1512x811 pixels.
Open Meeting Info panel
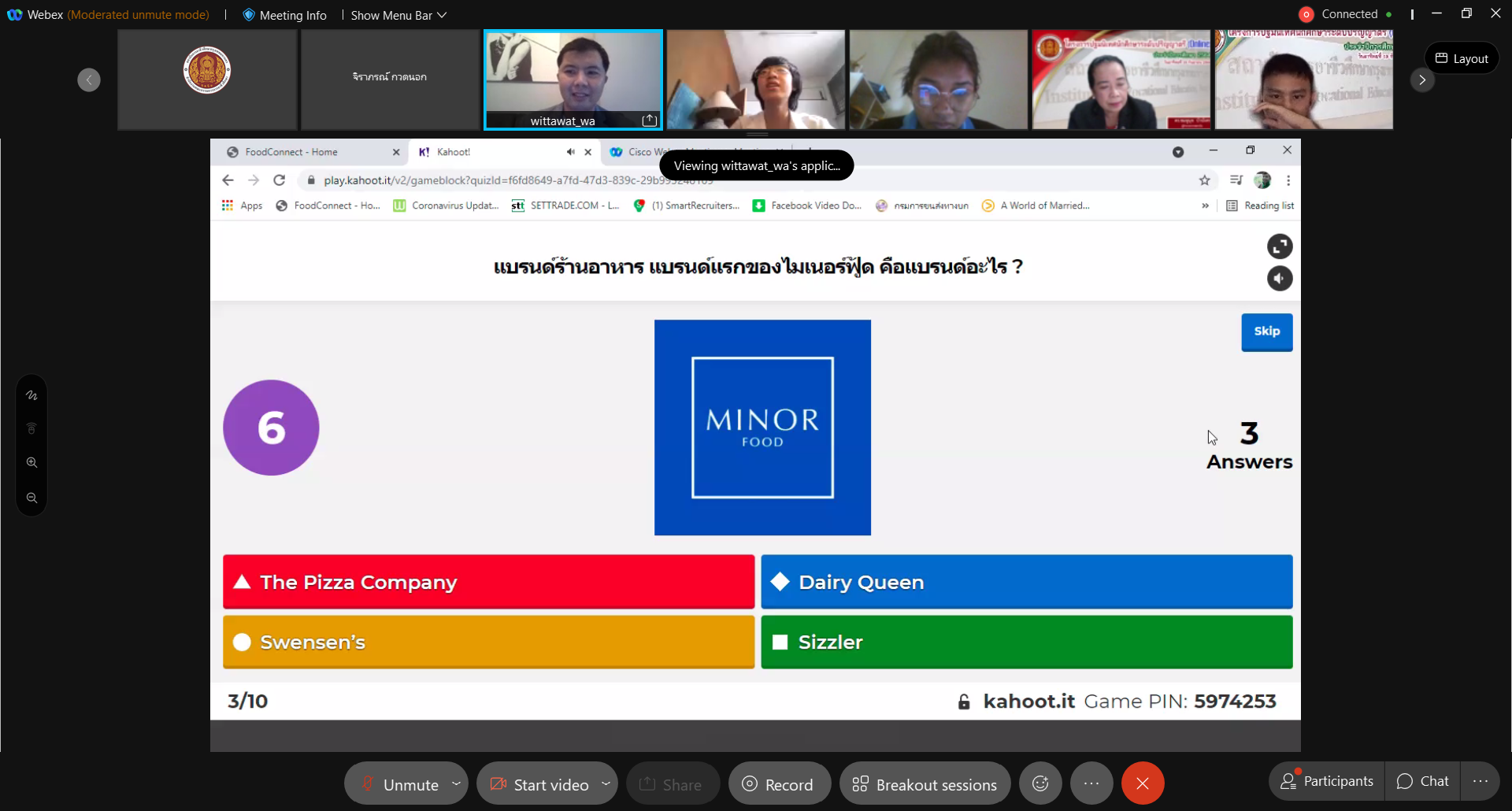(284, 15)
